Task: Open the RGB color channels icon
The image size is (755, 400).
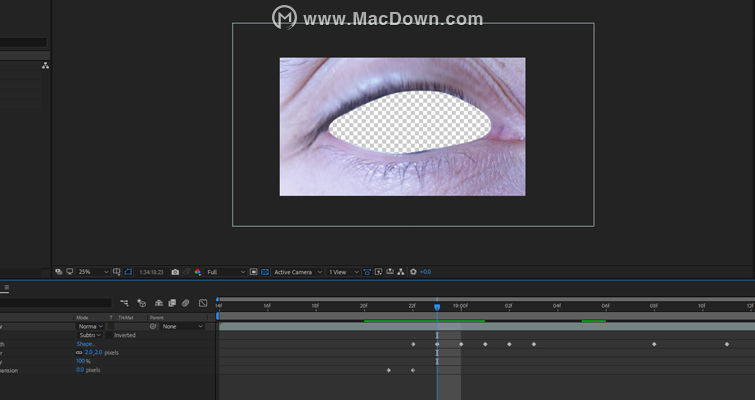Action: tap(197, 272)
